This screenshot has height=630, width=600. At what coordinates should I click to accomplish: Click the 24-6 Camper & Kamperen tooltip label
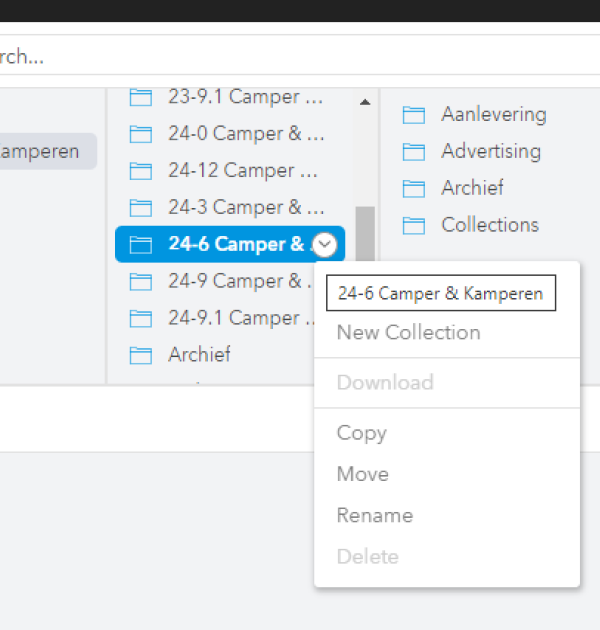440,294
